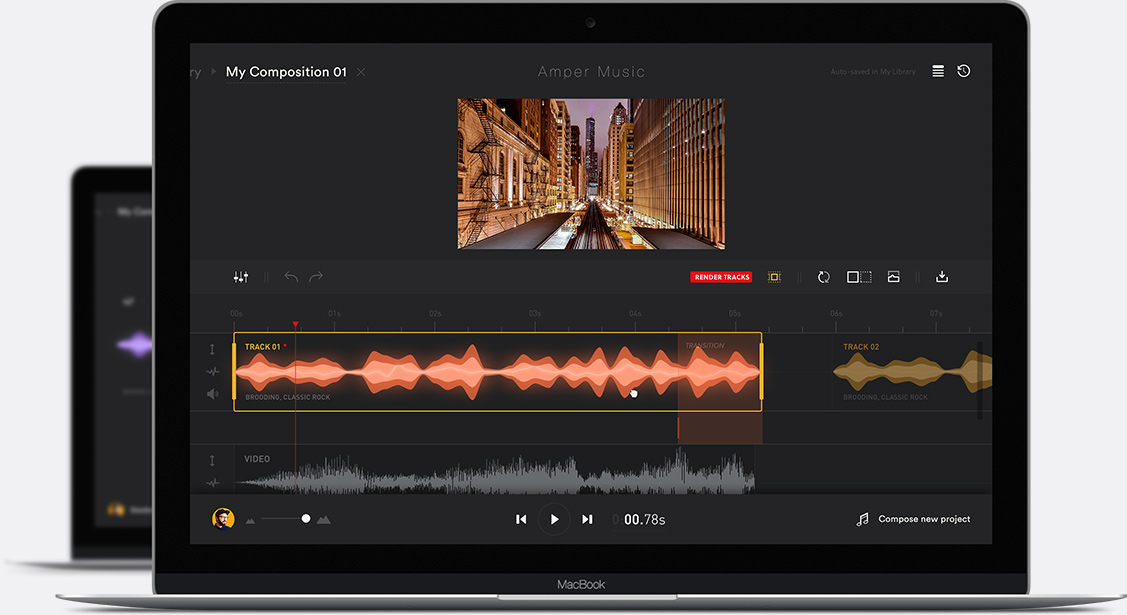This screenshot has height=615, width=1127.
Task: Switch the split view layout icon
Action: [x=859, y=277]
